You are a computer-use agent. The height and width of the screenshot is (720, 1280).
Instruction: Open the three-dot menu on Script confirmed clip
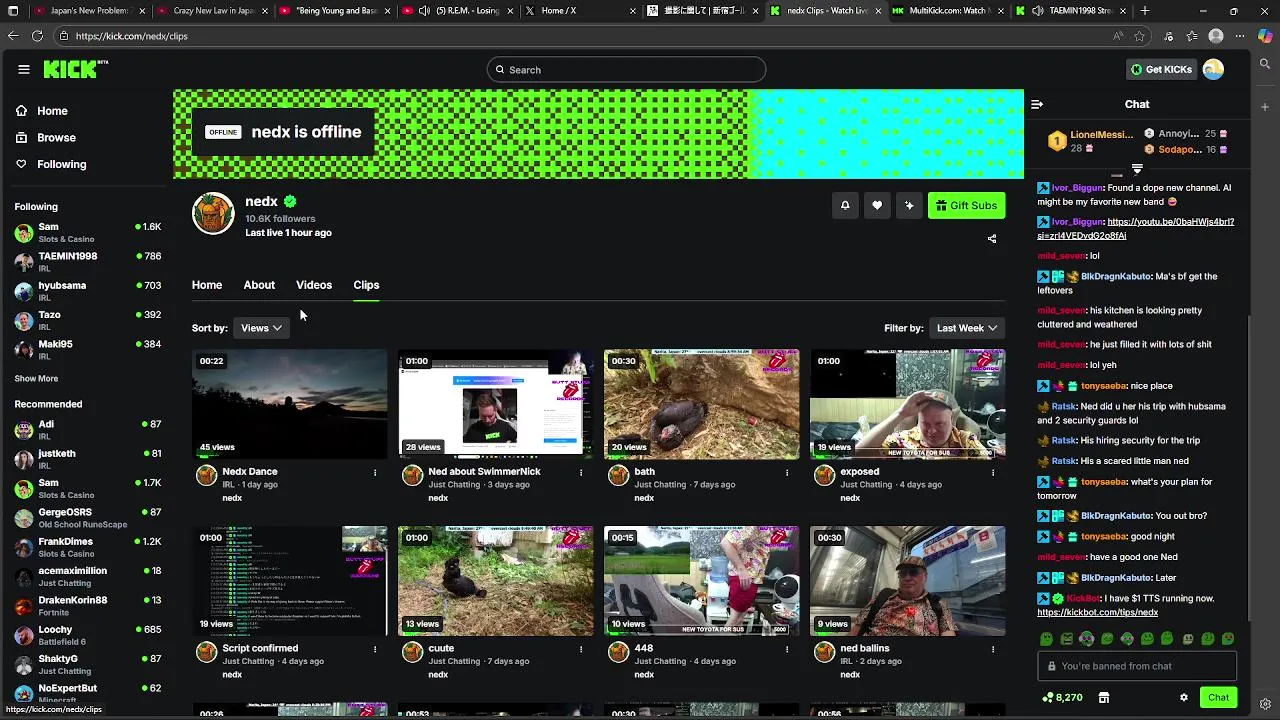point(375,649)
